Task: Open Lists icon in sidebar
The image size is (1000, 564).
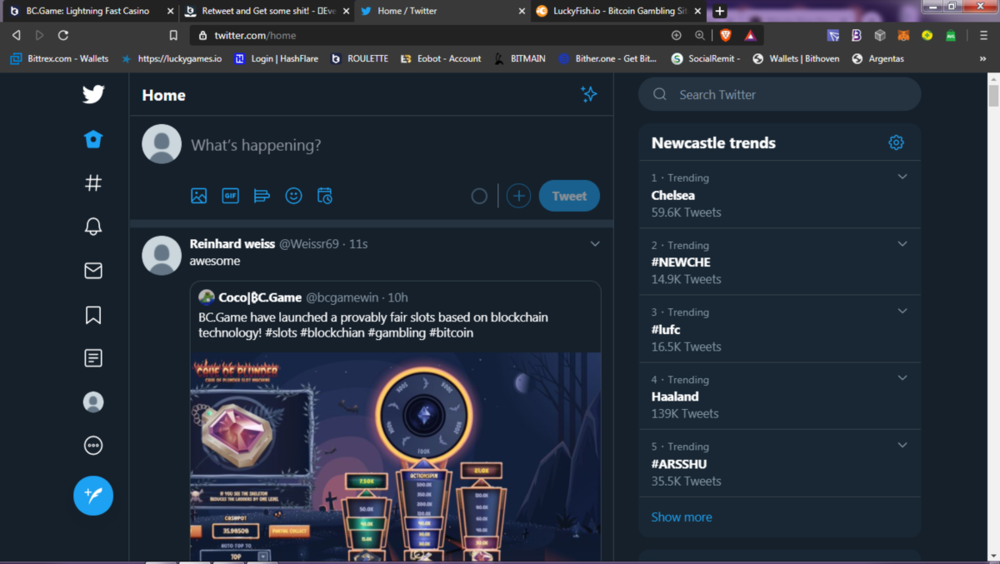Action: (93, 358)
